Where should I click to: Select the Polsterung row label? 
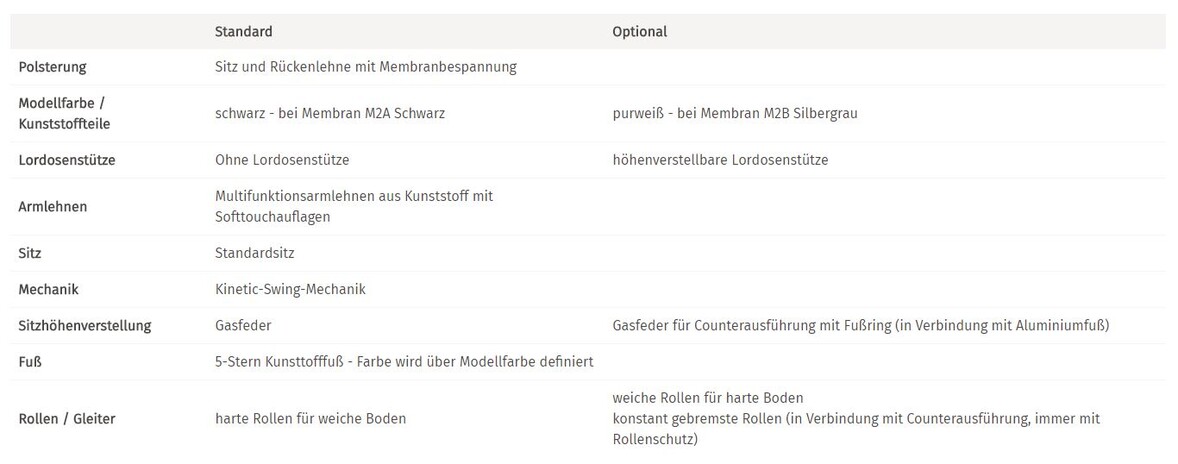point(53,67)
